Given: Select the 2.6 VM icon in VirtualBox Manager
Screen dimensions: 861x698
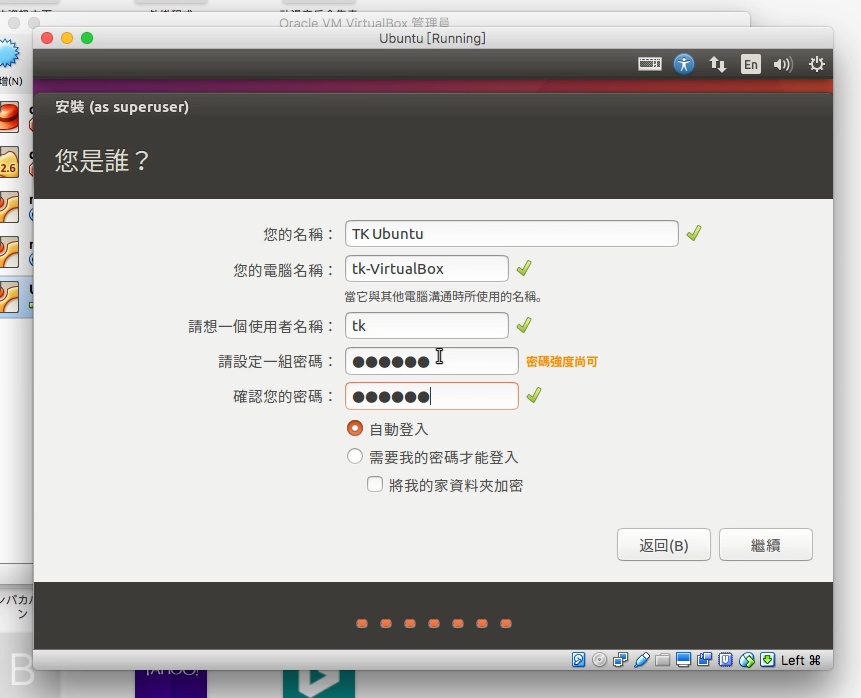Looking at the screenshot, I should coord(9,163).
